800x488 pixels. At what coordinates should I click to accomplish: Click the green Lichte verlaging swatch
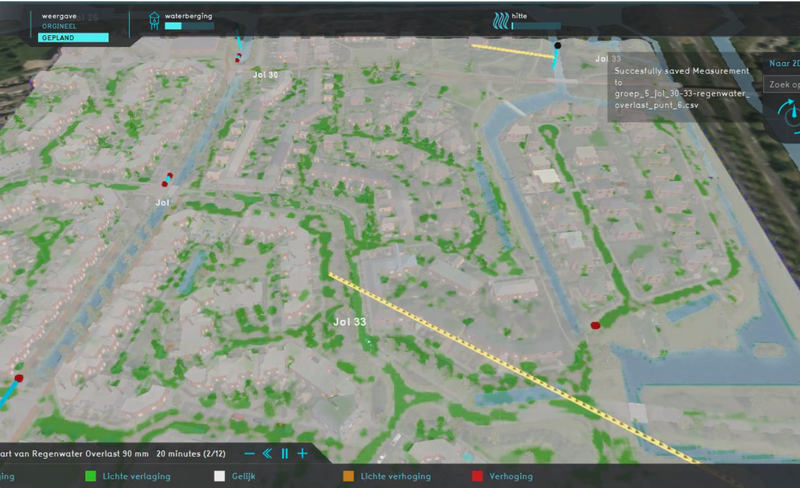(x=90, y=477)
